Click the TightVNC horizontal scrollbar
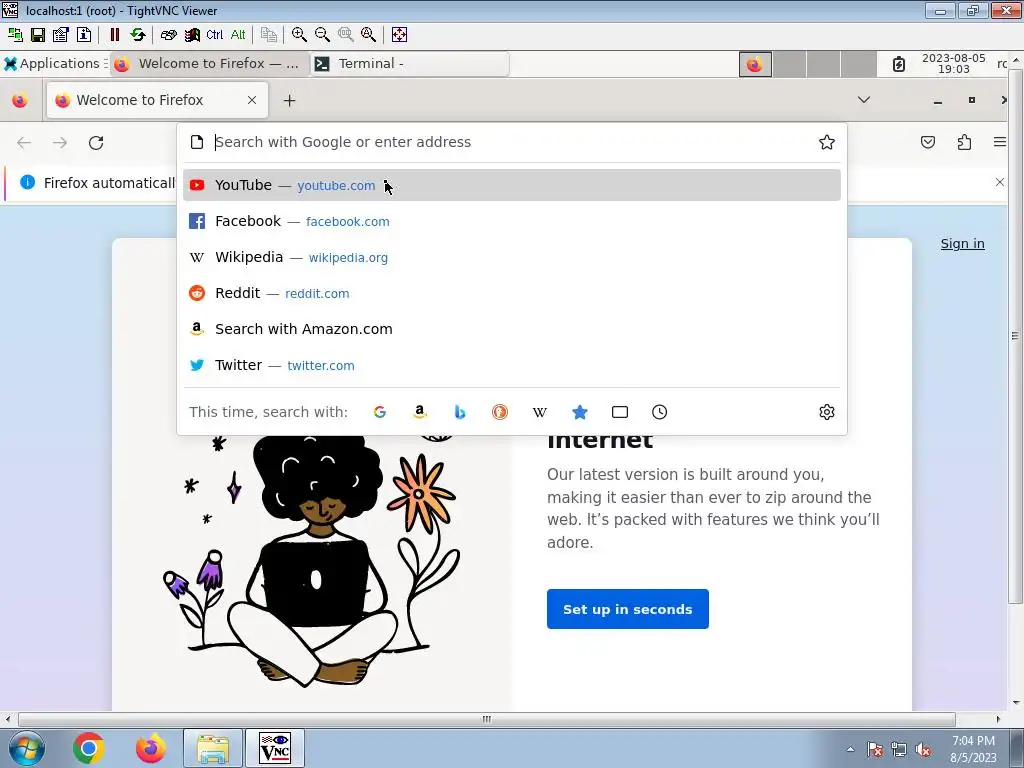This screenshot has height=768, width=1024. pos(487,719)
